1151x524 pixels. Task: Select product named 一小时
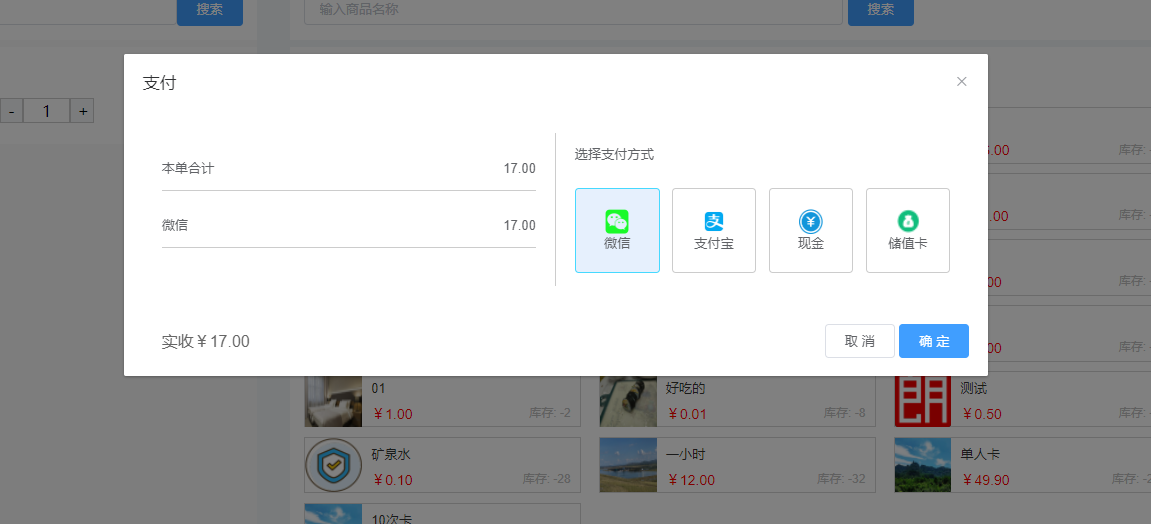(686, 455)
